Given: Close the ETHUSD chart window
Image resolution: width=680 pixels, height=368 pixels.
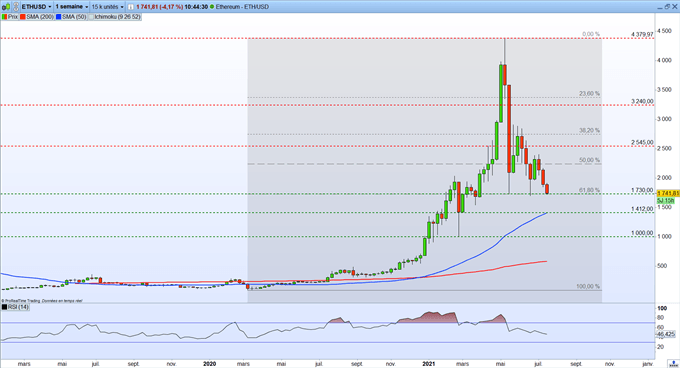Looking at the screenshot, I should click(675, 7).
